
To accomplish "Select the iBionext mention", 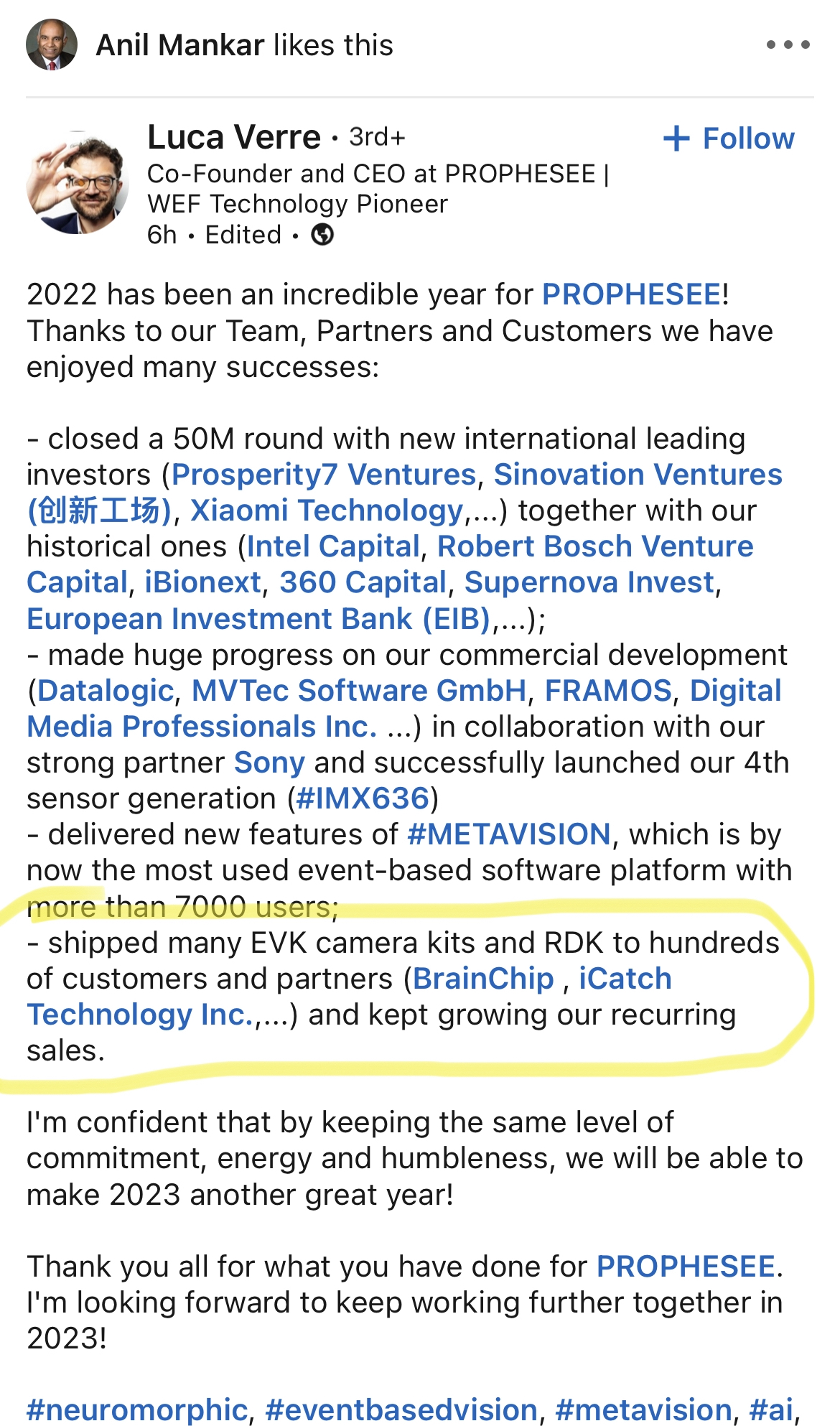I will click(x=203, y=582).
